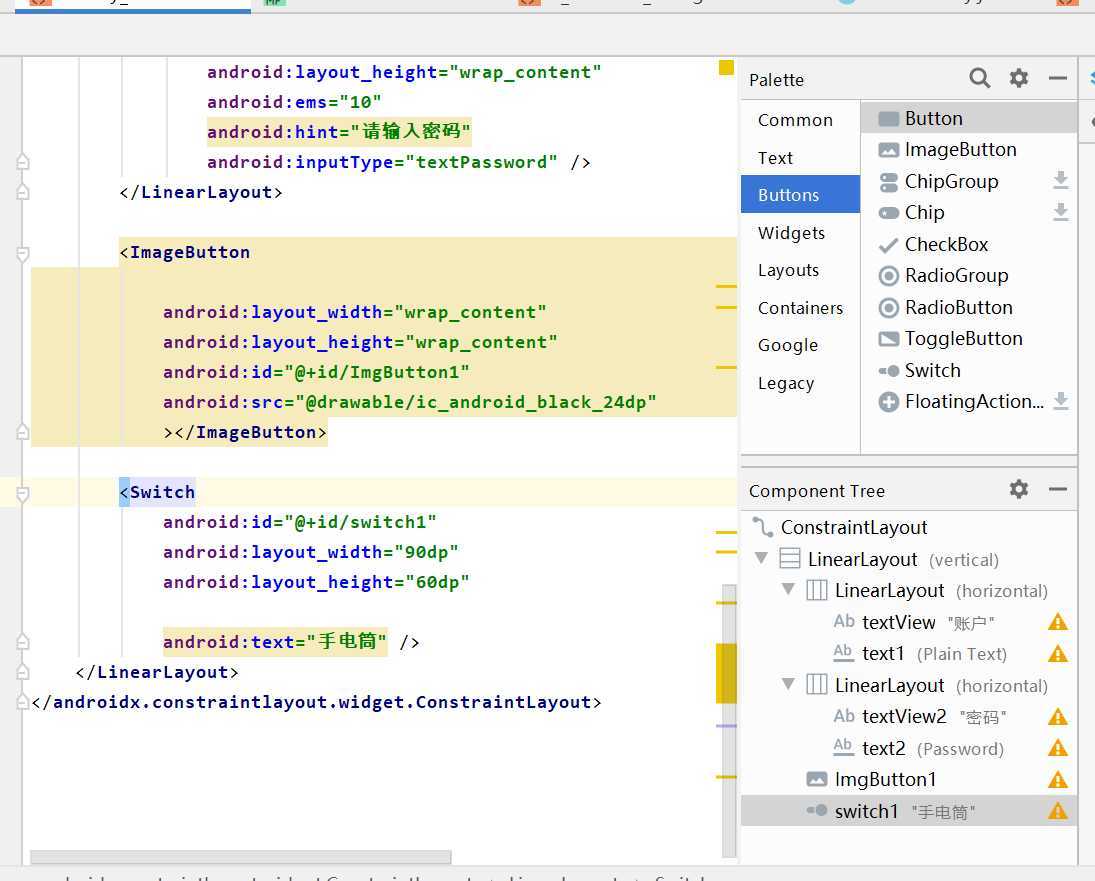Screen dimensions: 1095x881
Task: Place cursor on the @+id/switch1 line
Action: tap(300, 522)
